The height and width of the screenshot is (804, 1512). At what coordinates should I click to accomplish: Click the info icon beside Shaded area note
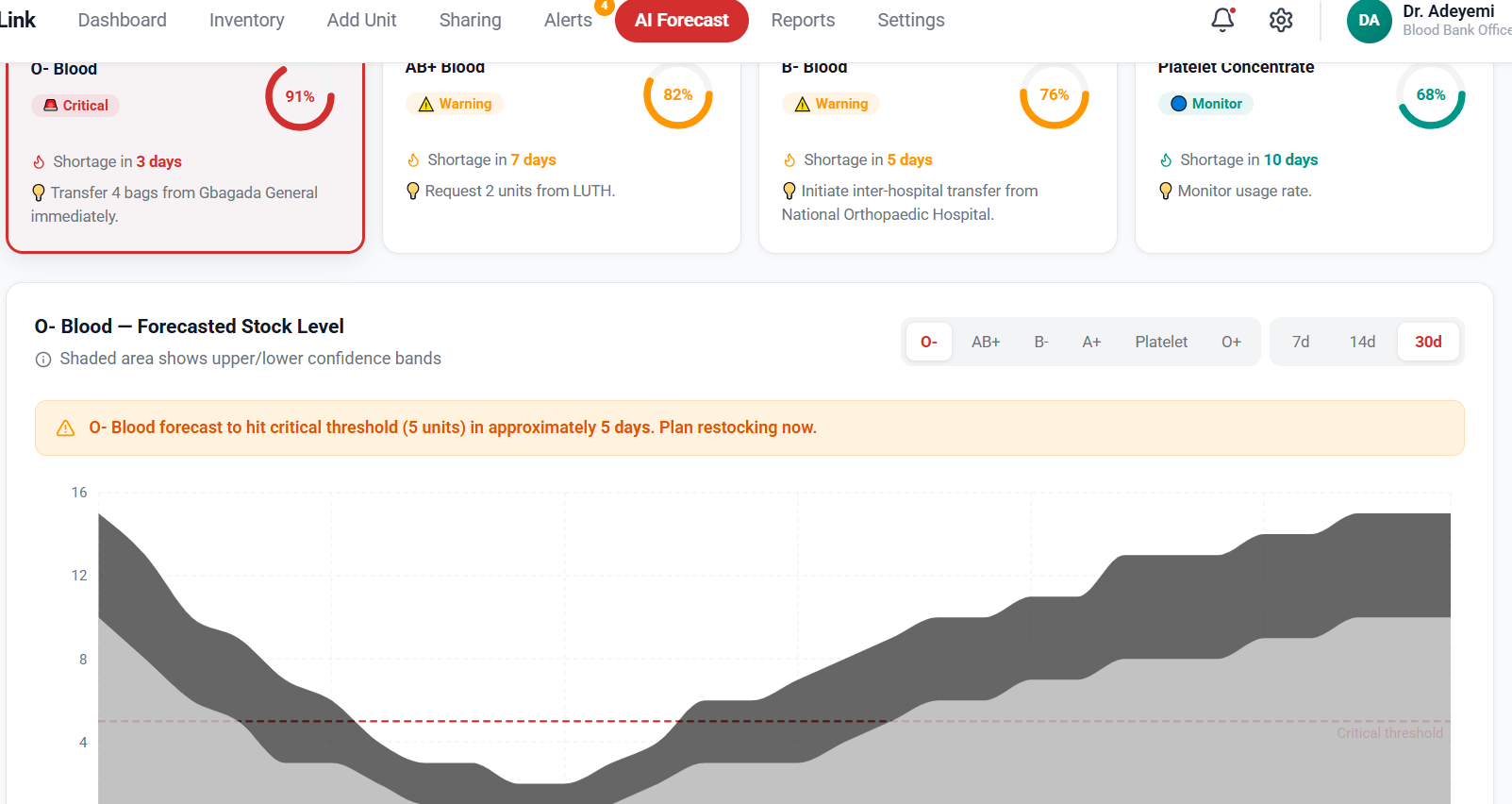[x=43, y=360]
